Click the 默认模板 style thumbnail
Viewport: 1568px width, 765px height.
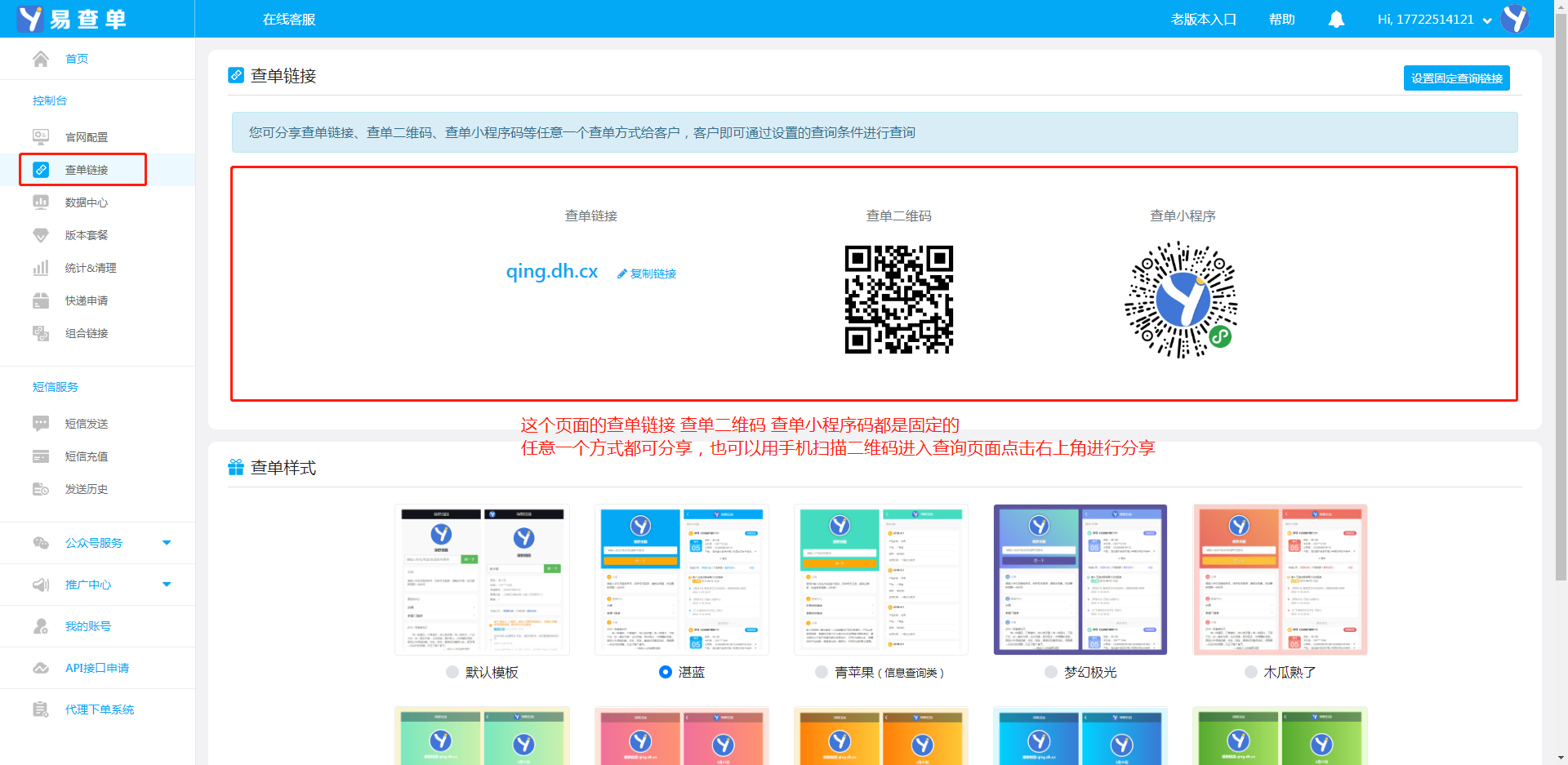482,580
